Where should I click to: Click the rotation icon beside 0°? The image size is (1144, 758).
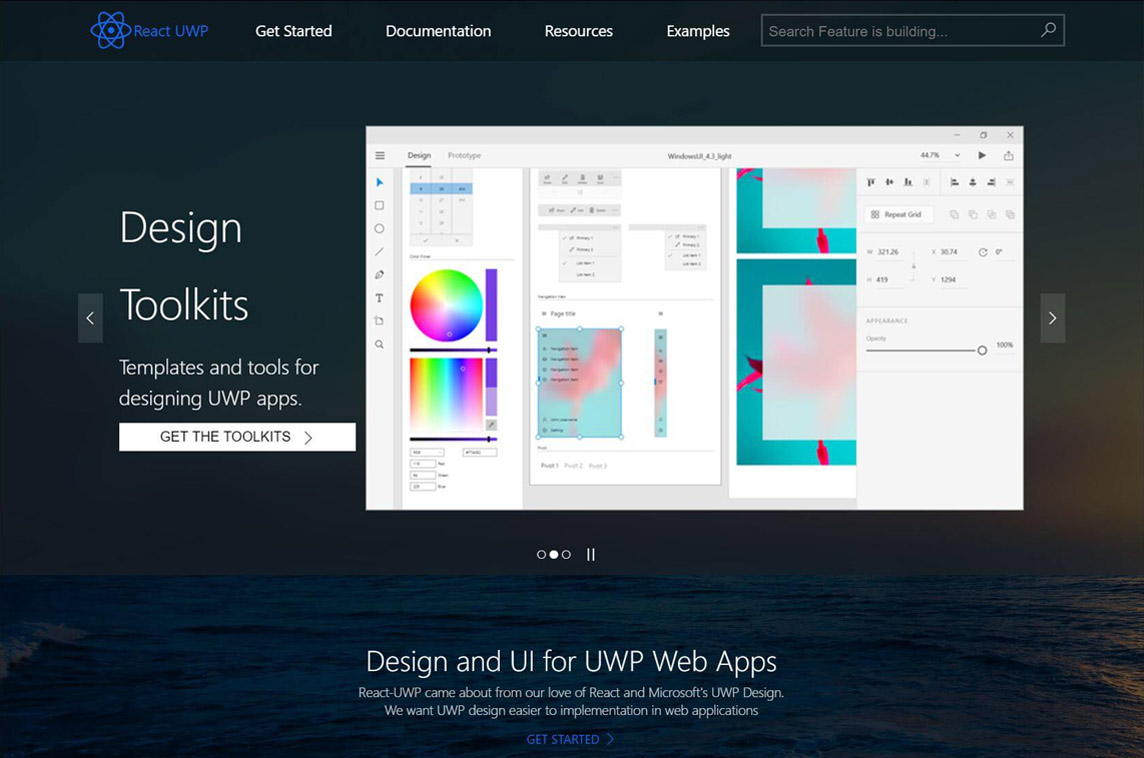click(x=983, y=252)
